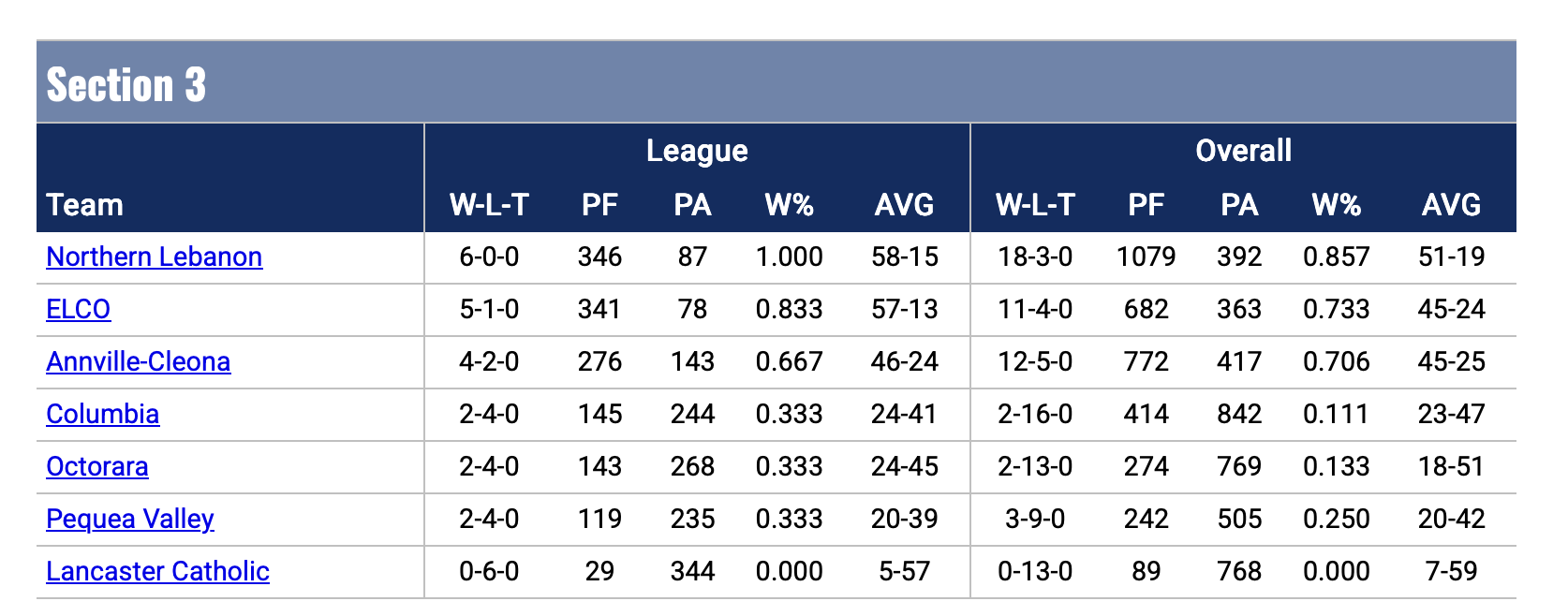
Task: Click the Section 3 title banner
Action: [x=126, y=84]
